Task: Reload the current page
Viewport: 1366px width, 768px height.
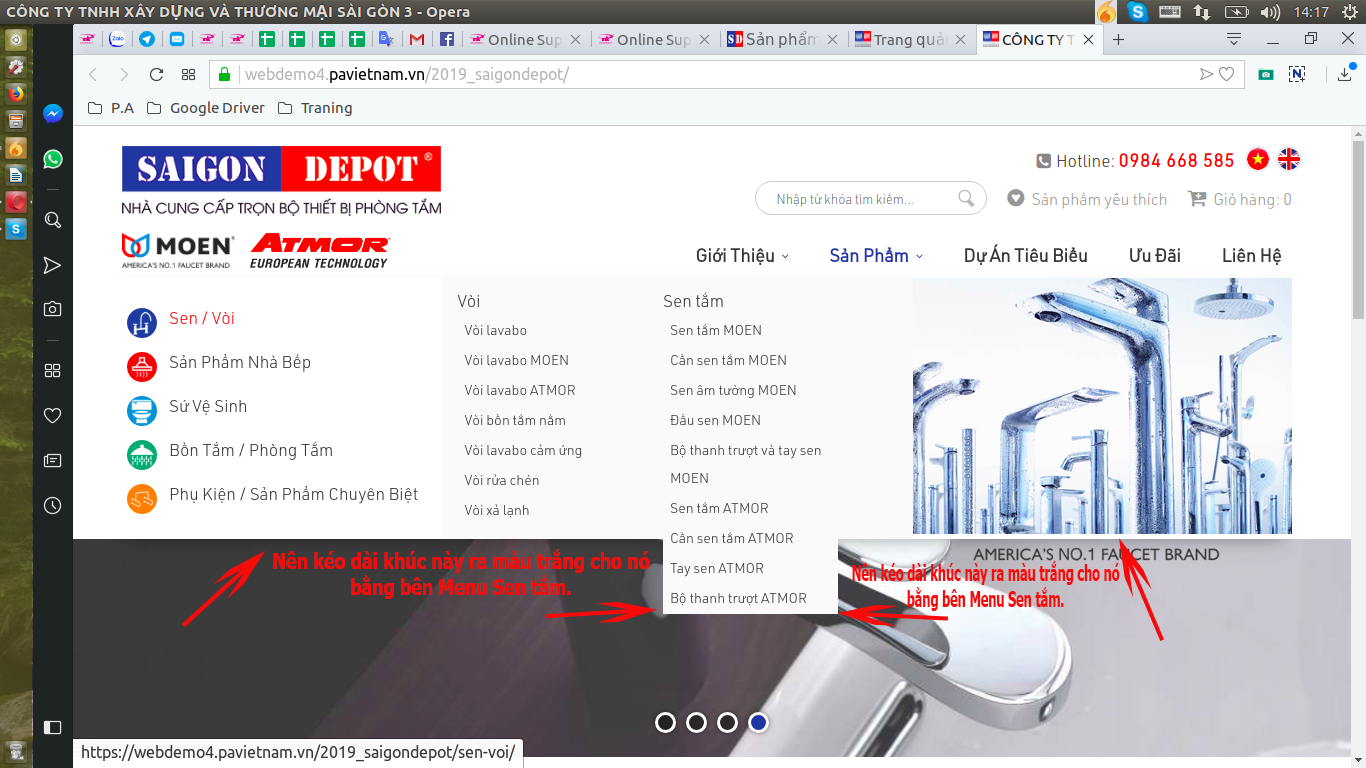Action: point(156,74)
